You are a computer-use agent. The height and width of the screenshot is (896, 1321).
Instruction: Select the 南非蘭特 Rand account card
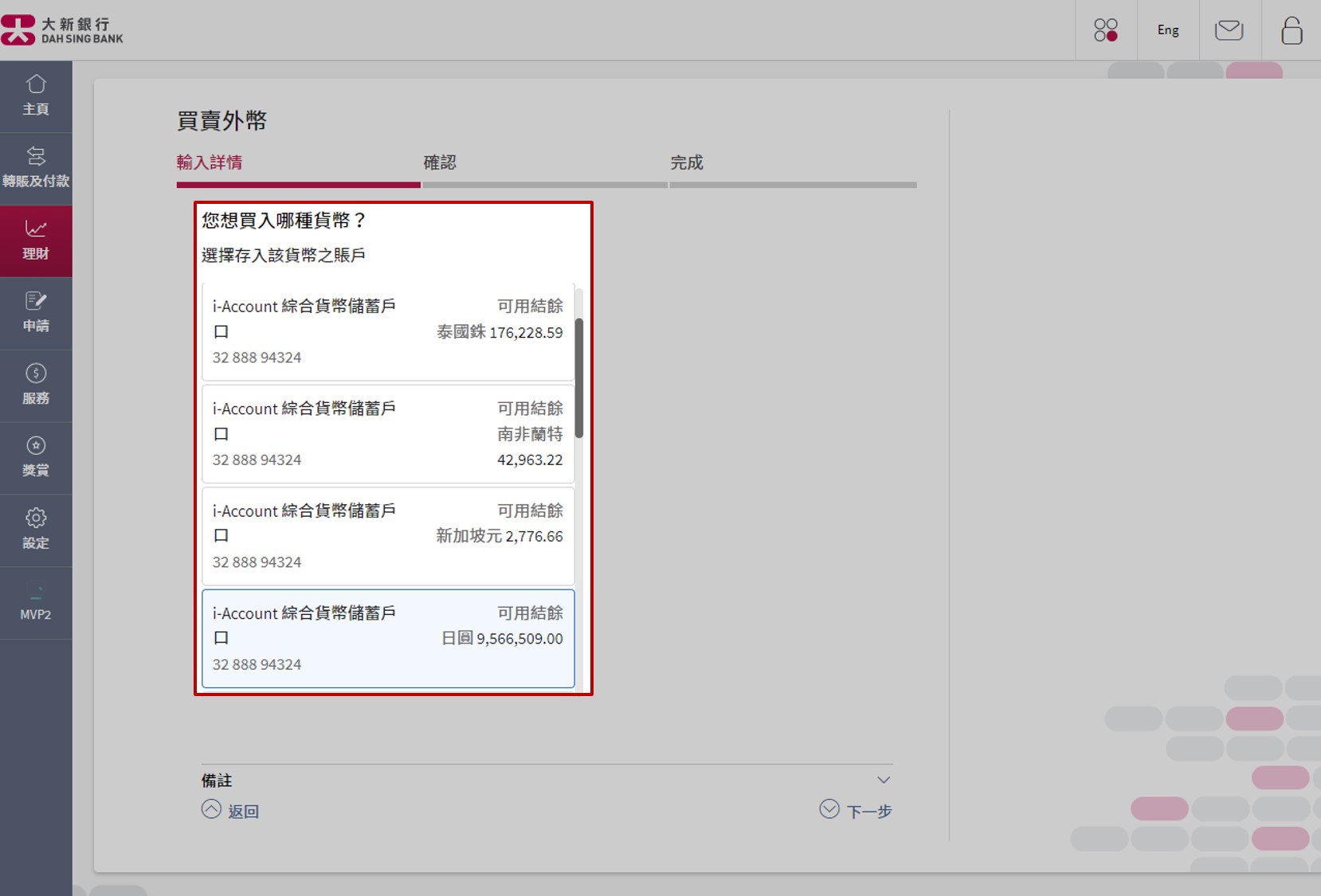pos(388,433)
